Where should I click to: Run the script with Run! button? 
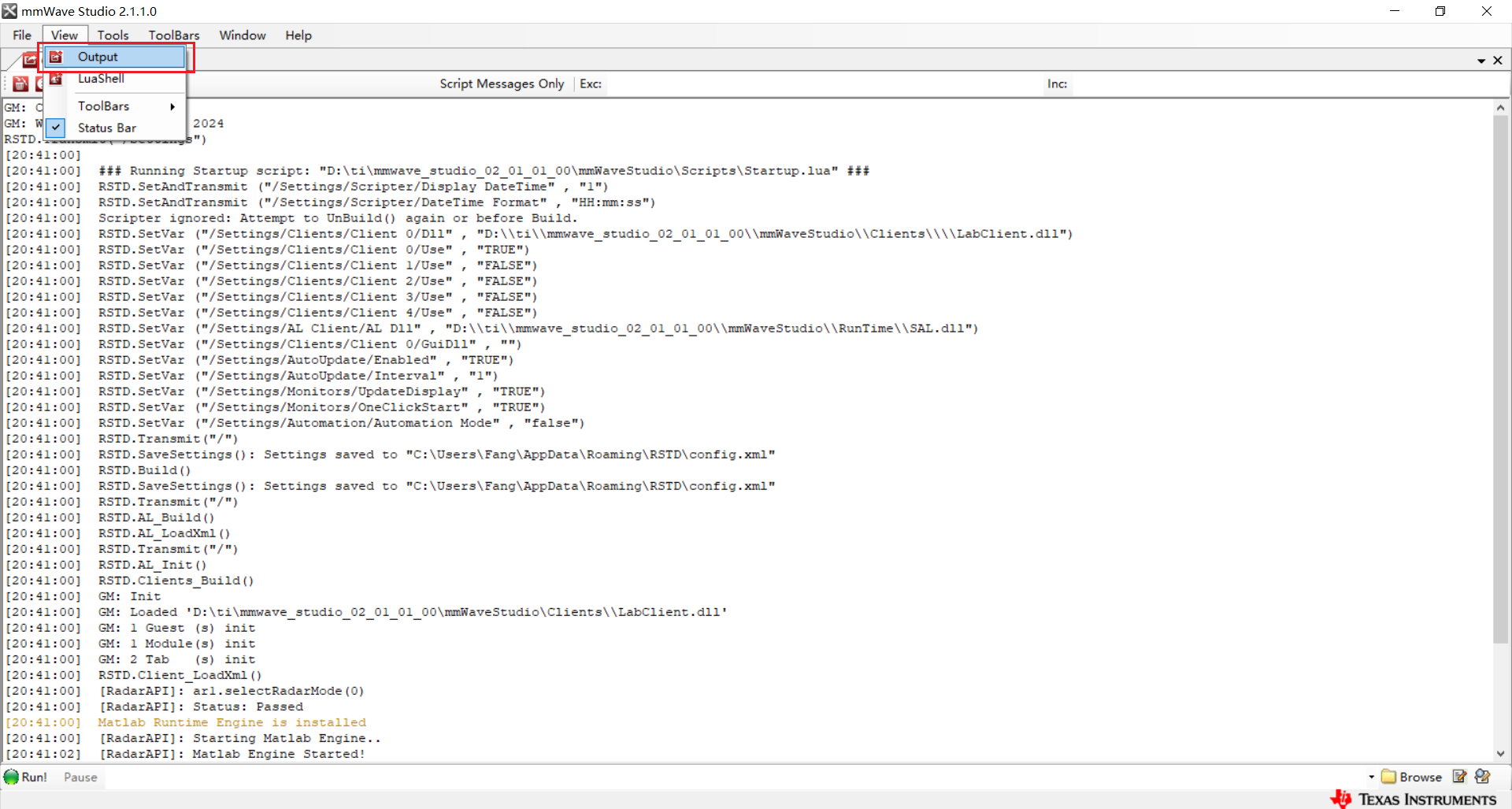pyautogui.click(x=25, y=777)
